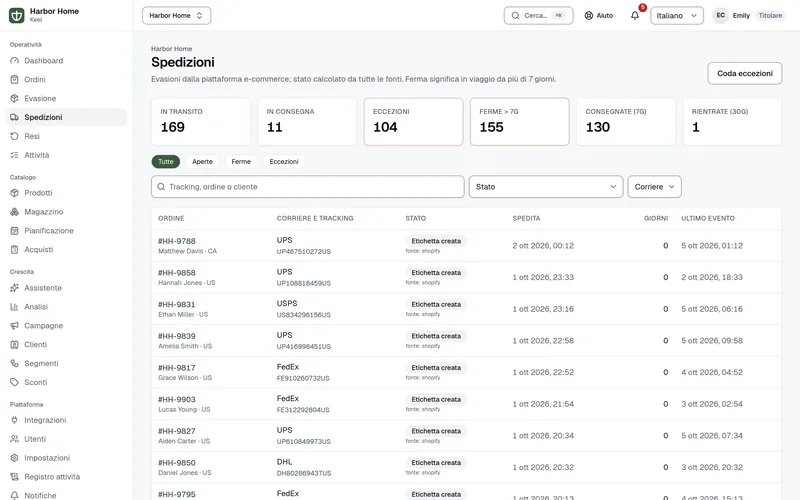Click tracking number FE910260732US
The height and width of the screenshot is (500, 800).
pyautogui.click(x=303, y=378)
